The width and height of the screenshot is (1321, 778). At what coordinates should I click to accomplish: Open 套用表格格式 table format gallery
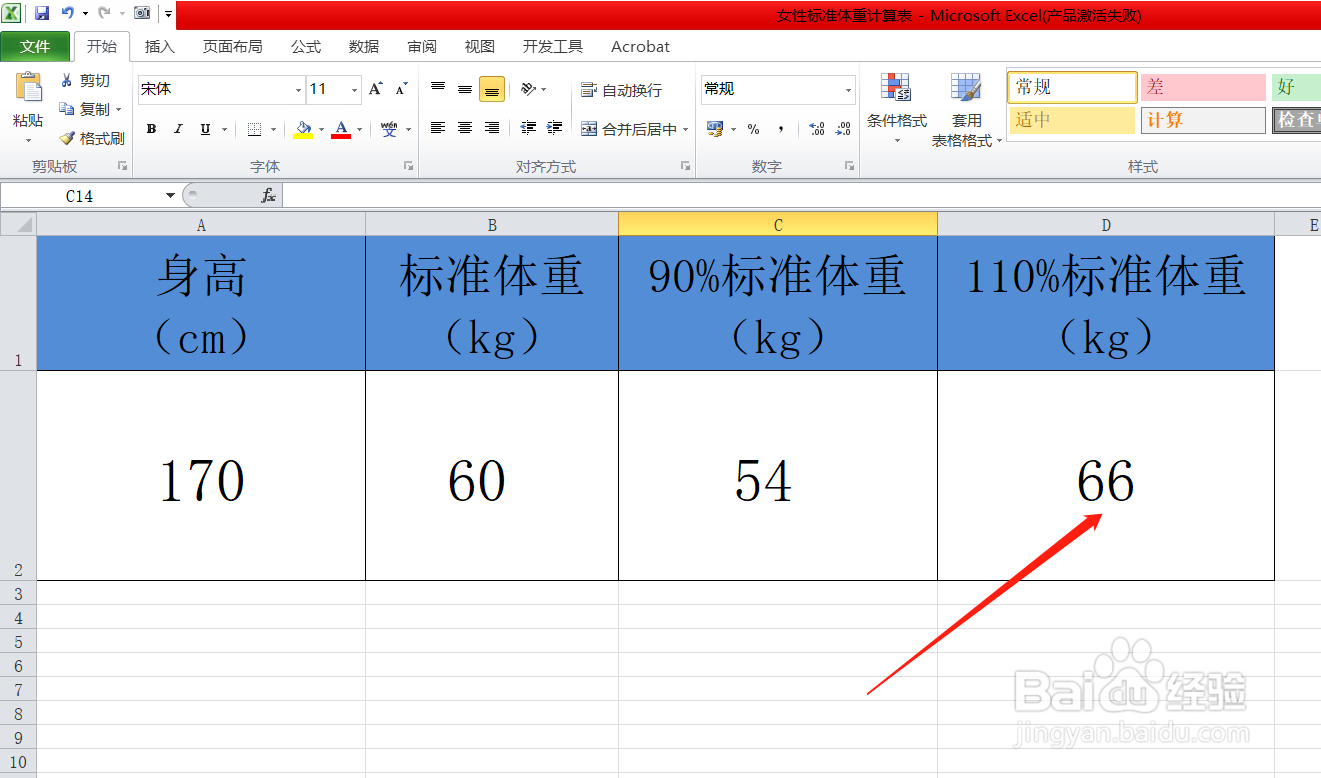tap(967, 110)
